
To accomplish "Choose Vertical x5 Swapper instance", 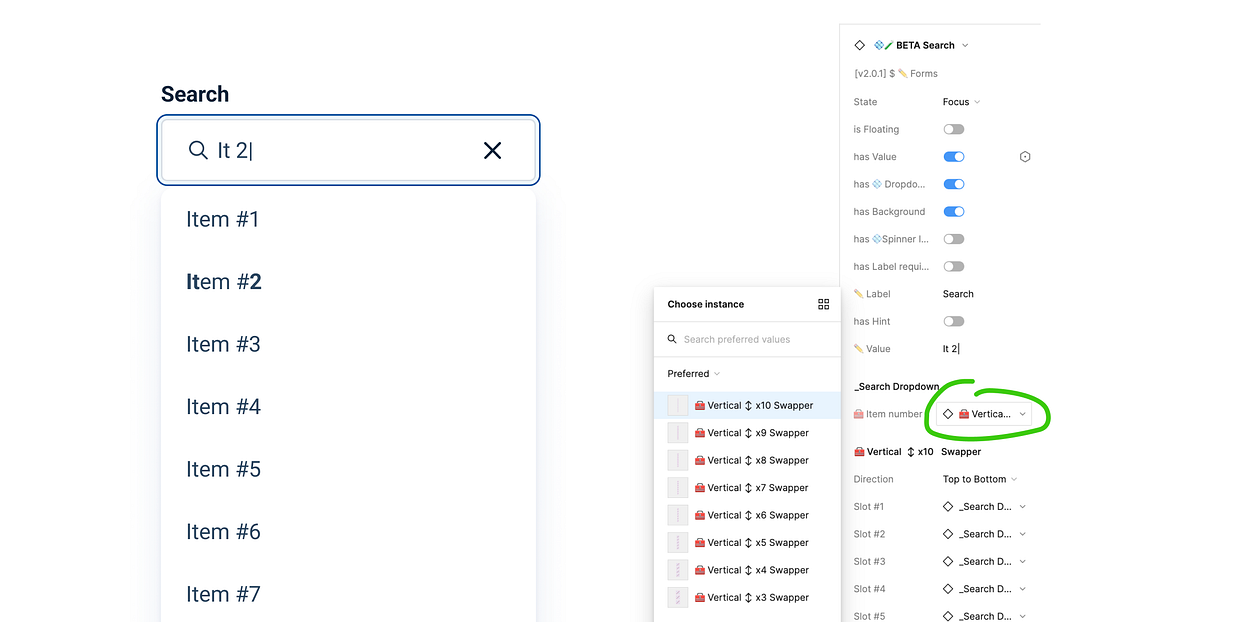I will point(747,543).
